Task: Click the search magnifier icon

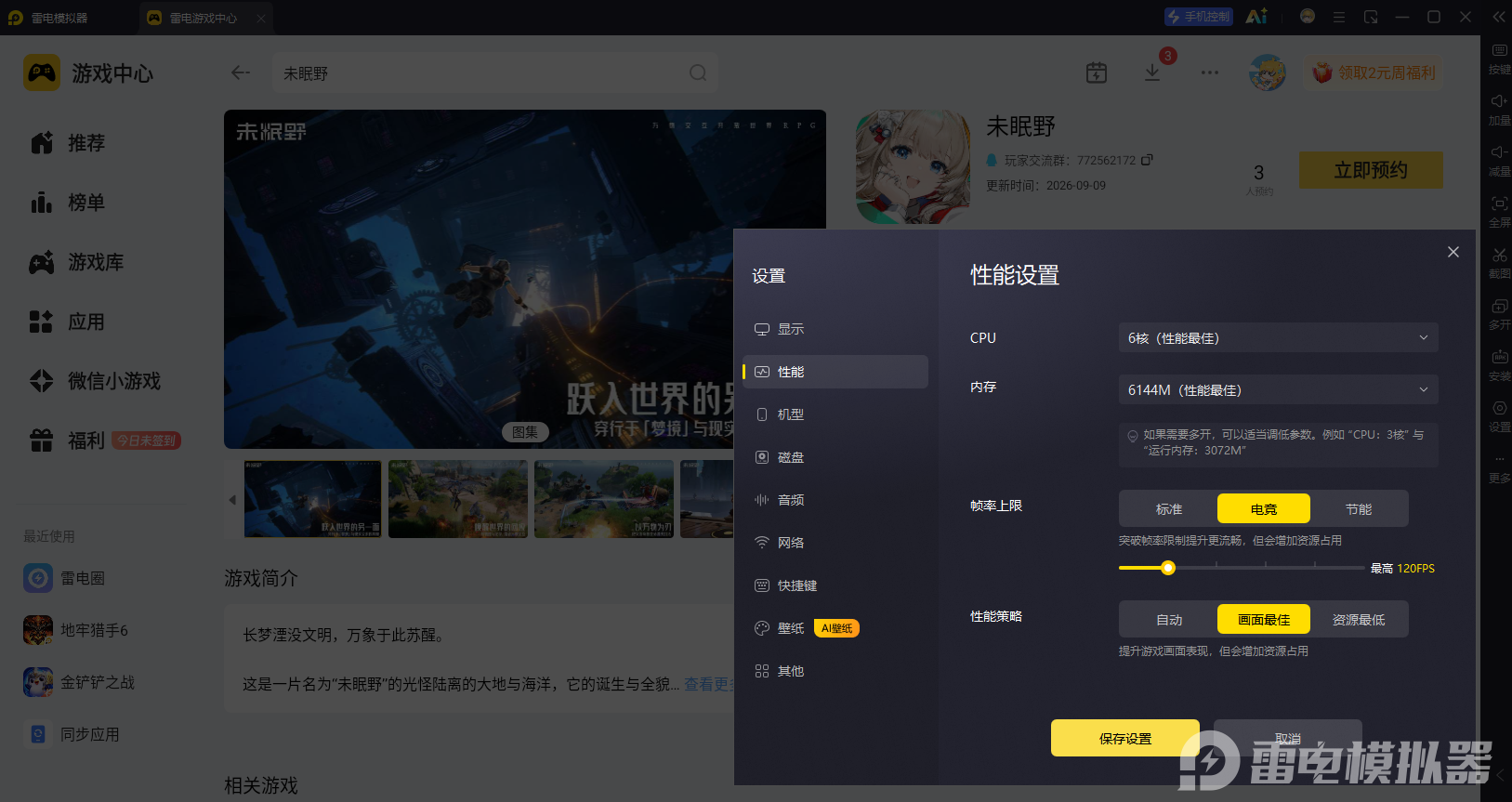Action: (698, 72)
